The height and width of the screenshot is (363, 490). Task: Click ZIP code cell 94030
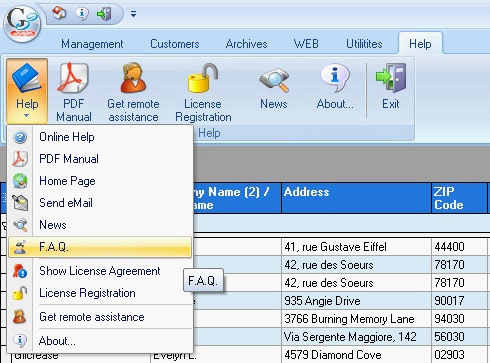coord(459,319)
